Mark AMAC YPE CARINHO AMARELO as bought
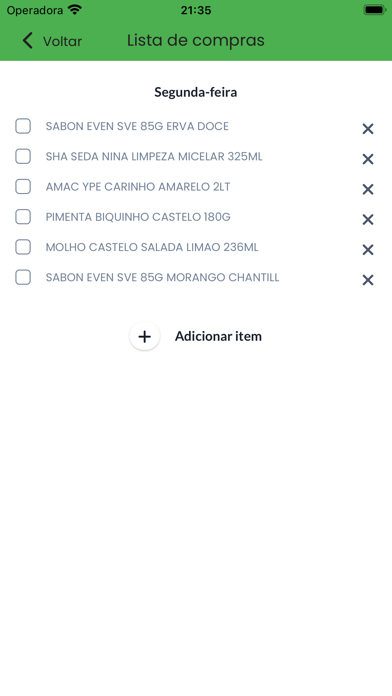Viewport: 392px width, 696px height. [23, 186]
